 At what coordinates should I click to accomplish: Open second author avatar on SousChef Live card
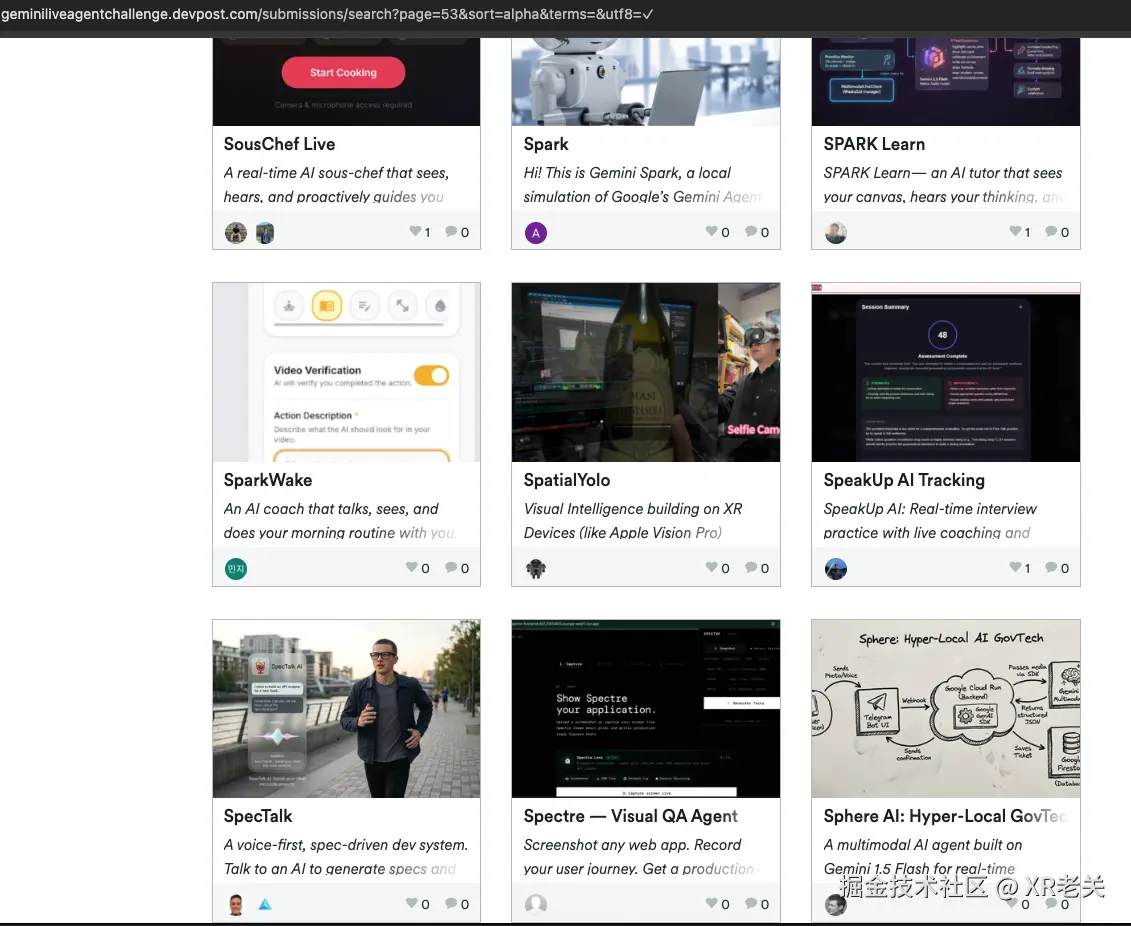tap(265, 232)
